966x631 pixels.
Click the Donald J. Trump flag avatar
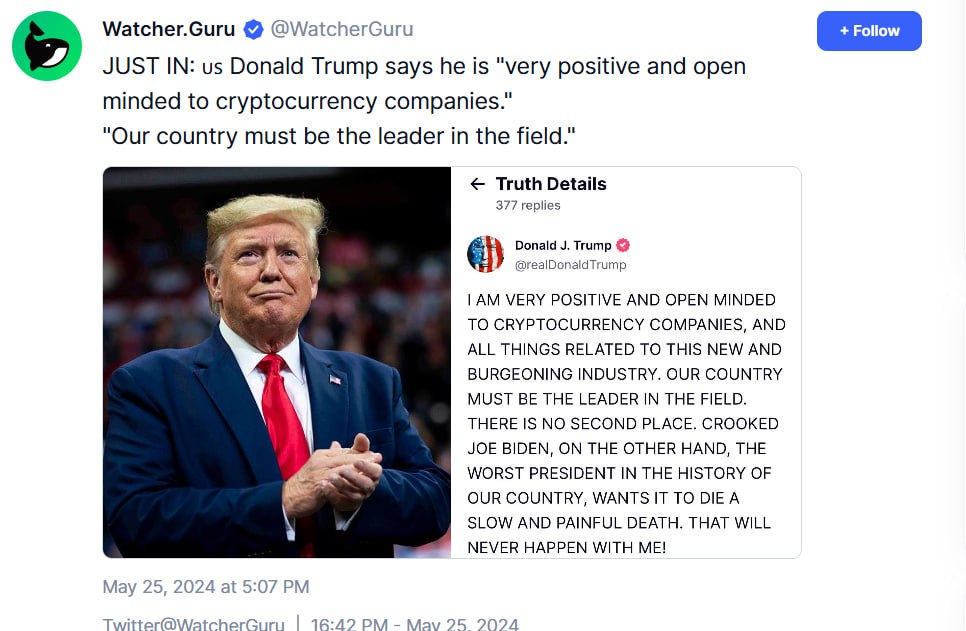pos(485,254)
